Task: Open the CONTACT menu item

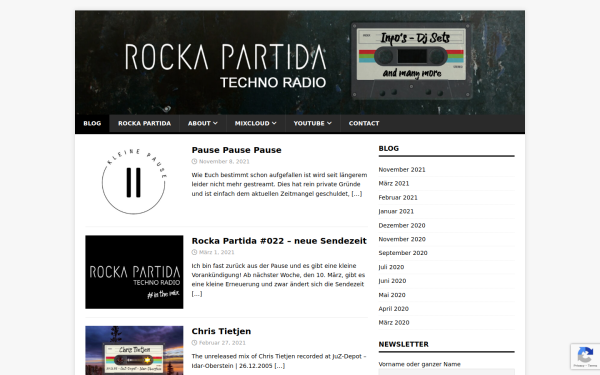Action: pyautogui.click(x=364, y=123)
